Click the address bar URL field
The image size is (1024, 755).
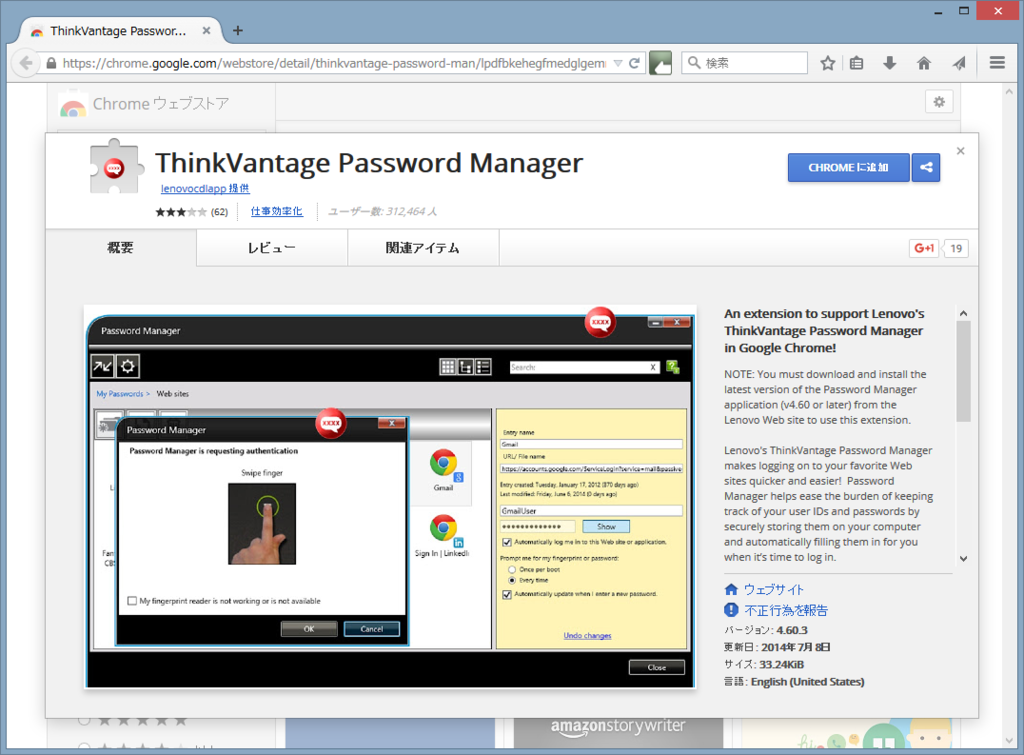333,63
